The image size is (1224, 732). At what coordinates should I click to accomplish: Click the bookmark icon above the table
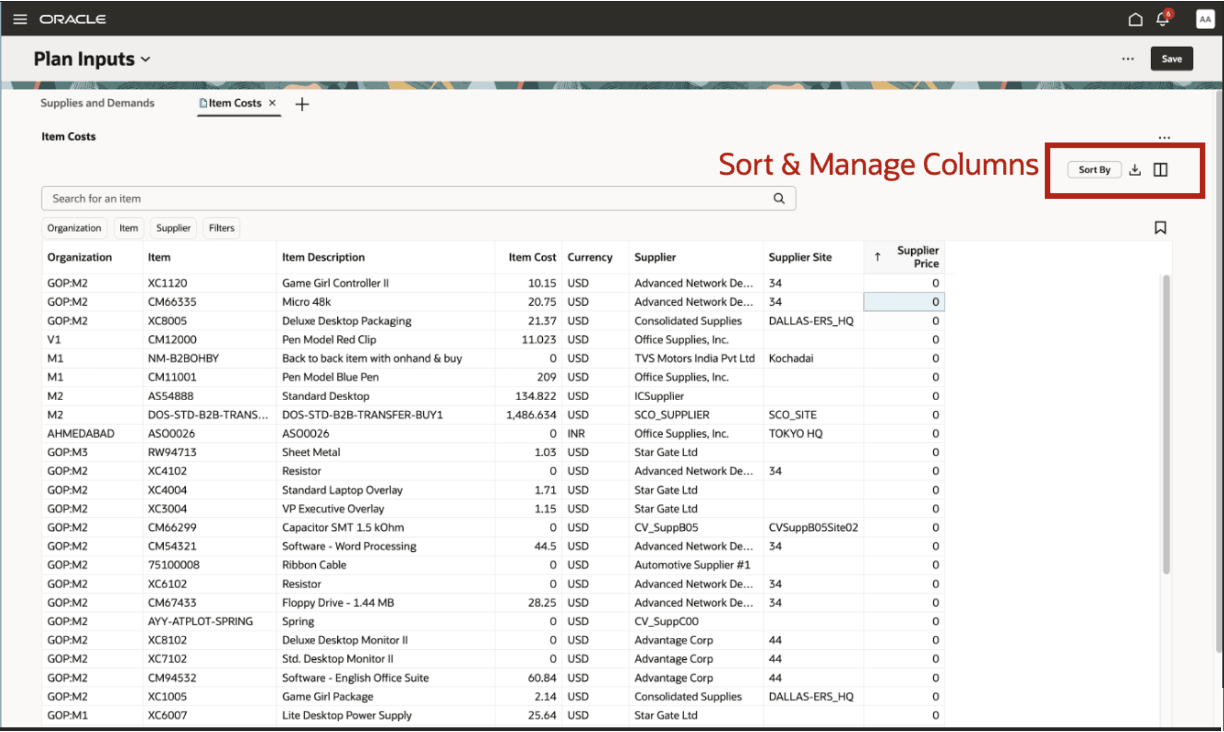(1160, 227)
